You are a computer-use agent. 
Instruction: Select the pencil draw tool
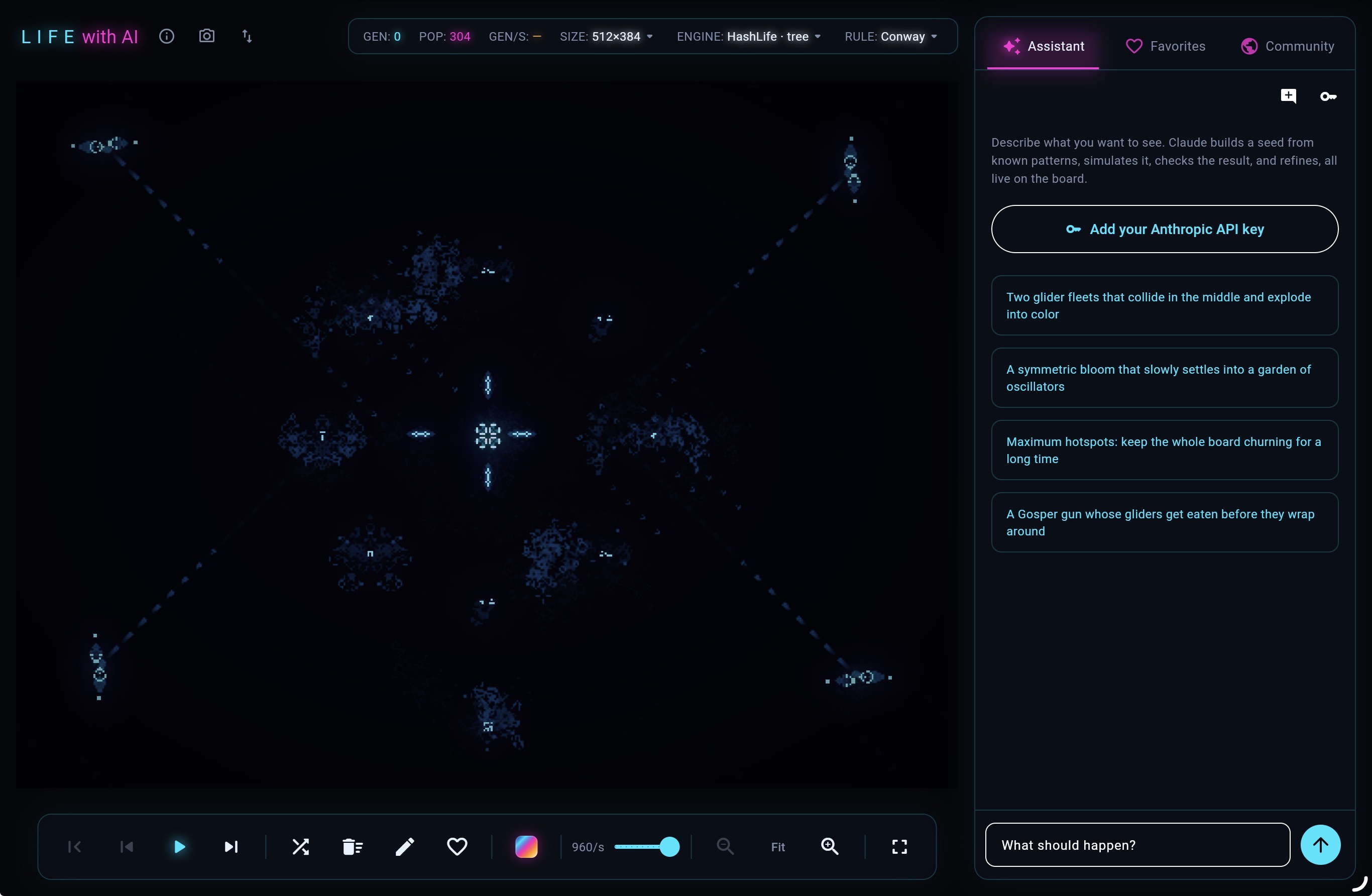coord(405,846)
